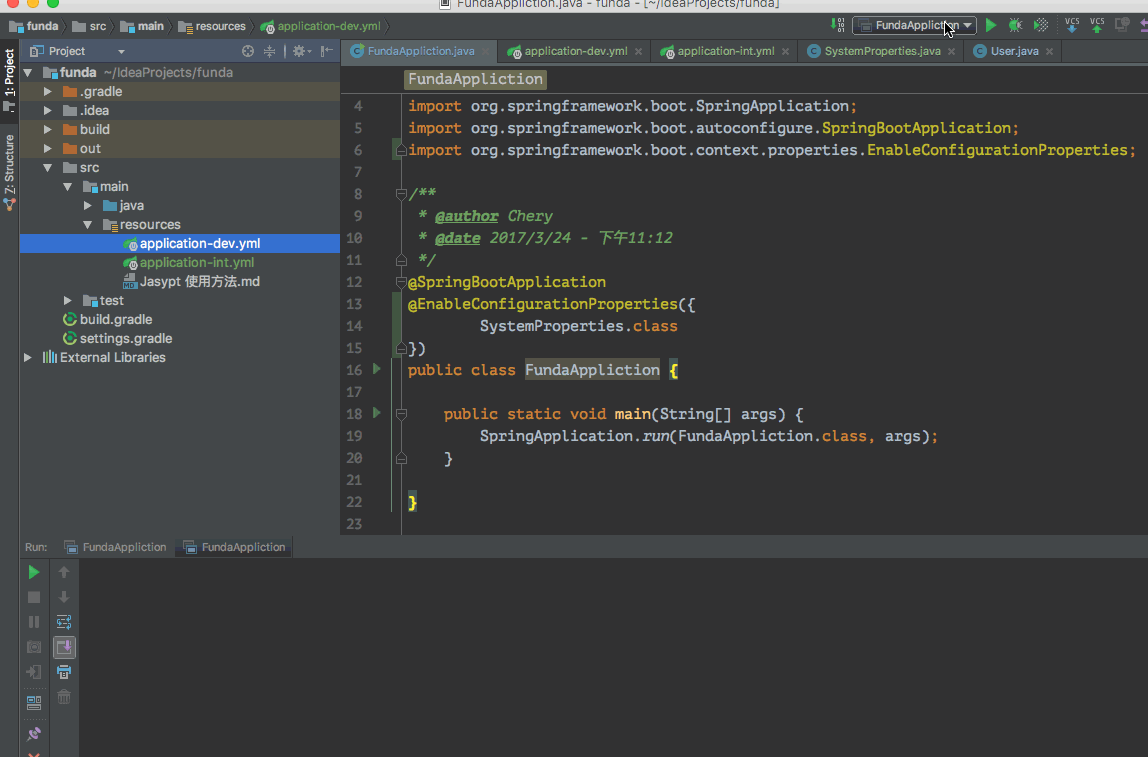Click the Make Project build icon

[x=838, y=26]
